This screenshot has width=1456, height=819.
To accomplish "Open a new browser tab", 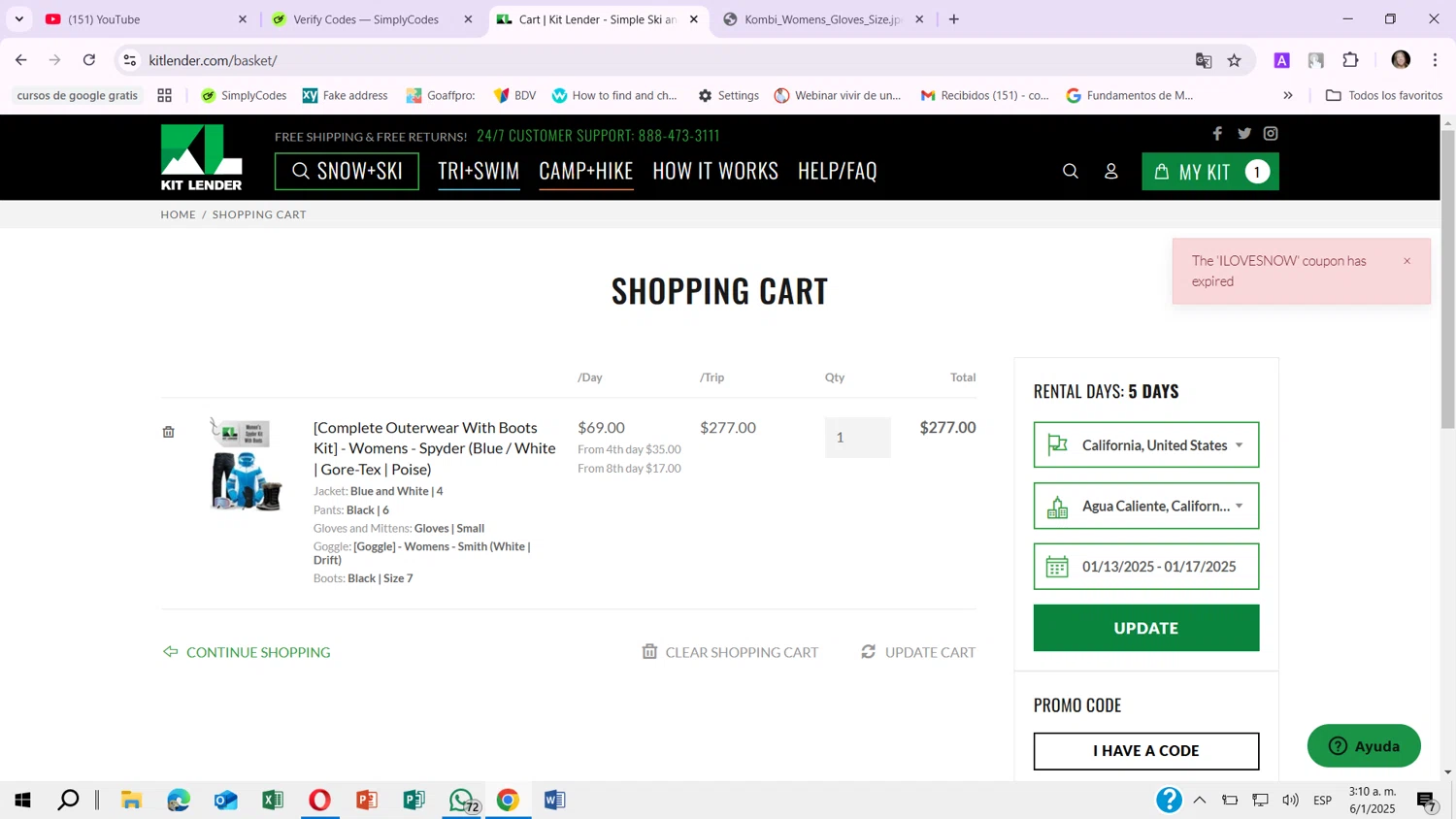I will click(x=954, y=19).
